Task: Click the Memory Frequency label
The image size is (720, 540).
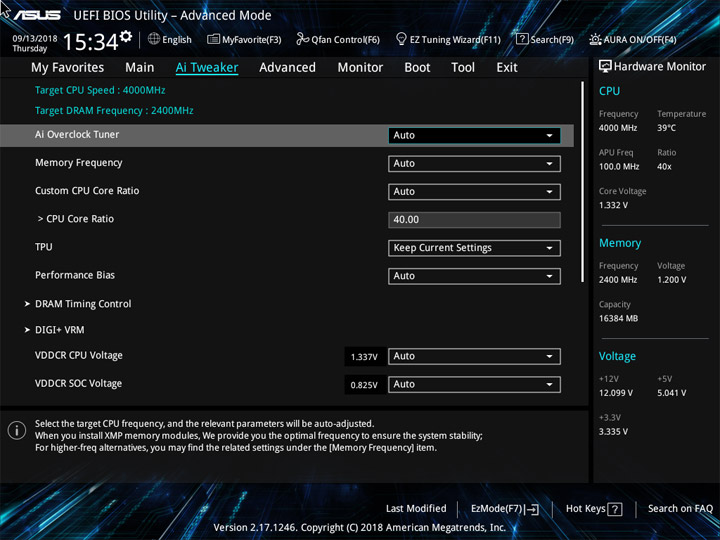Action: (x=79, y=163)
